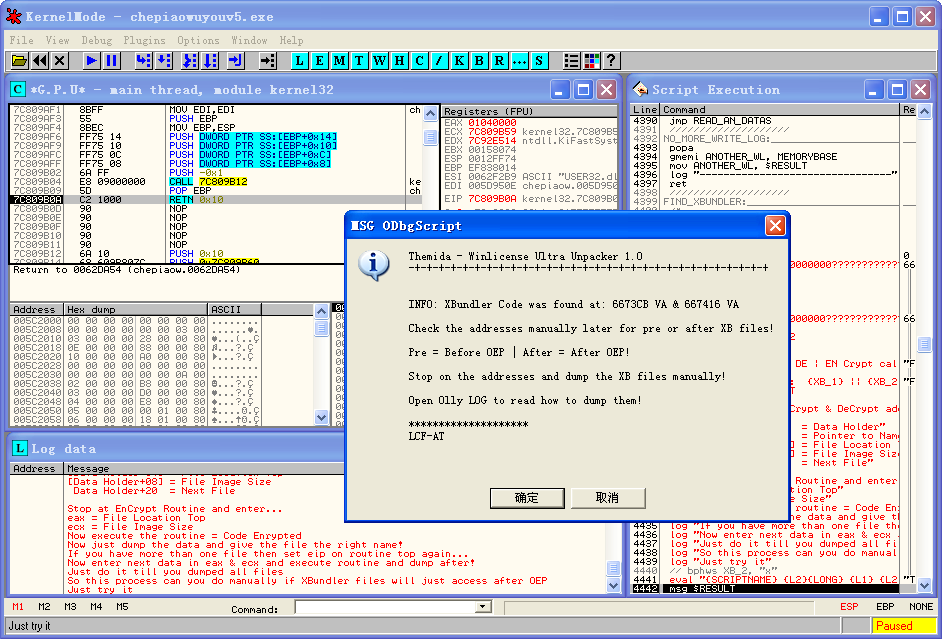This screenshot has width=942, height=639.
Task: Click the Step over toolbar icon
Action: (163, 61)
